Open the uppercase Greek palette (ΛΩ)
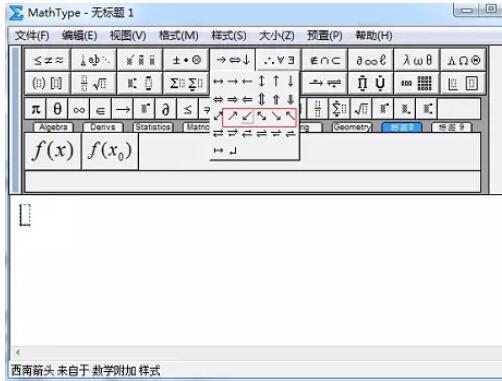This screenshot has height=381, width=502. [x=463, y=60]
